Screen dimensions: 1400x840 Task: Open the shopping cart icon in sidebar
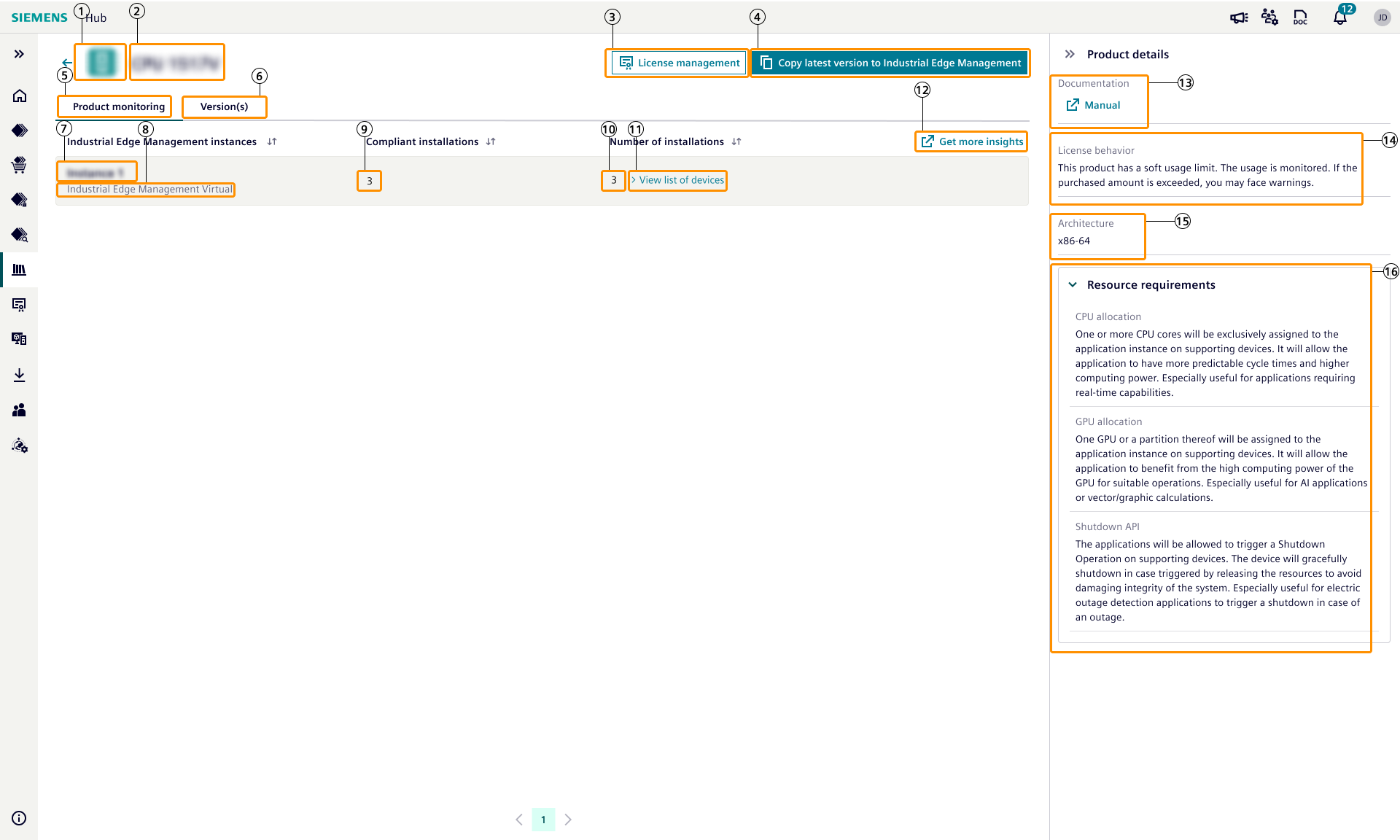[20, 165]
